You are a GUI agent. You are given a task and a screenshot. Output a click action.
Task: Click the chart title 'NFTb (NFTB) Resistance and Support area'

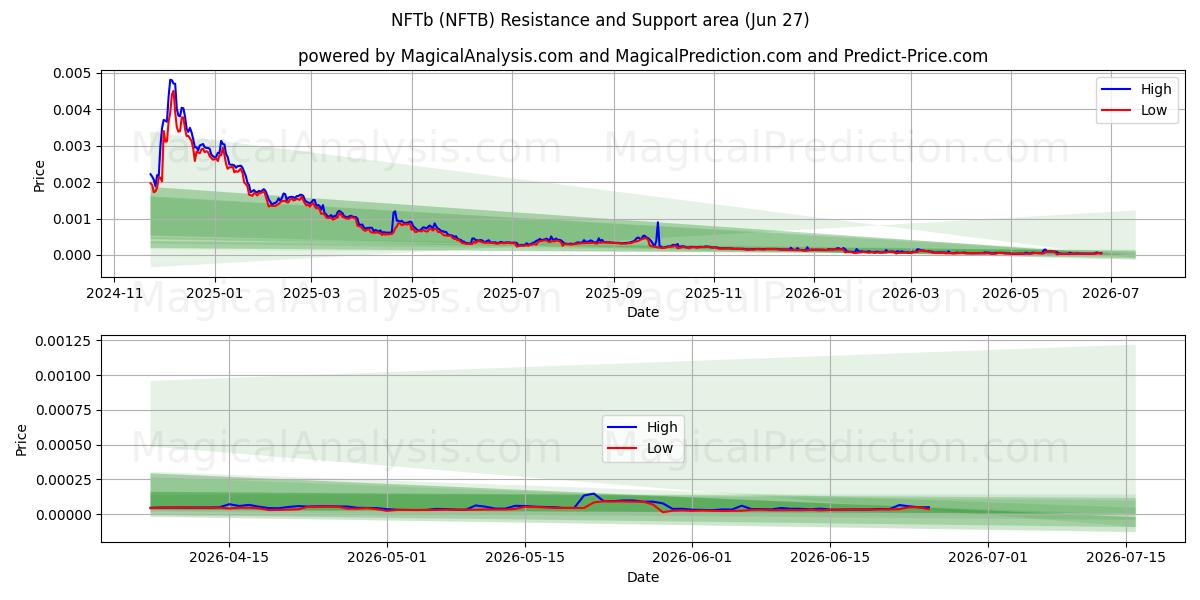pos(600,20)
